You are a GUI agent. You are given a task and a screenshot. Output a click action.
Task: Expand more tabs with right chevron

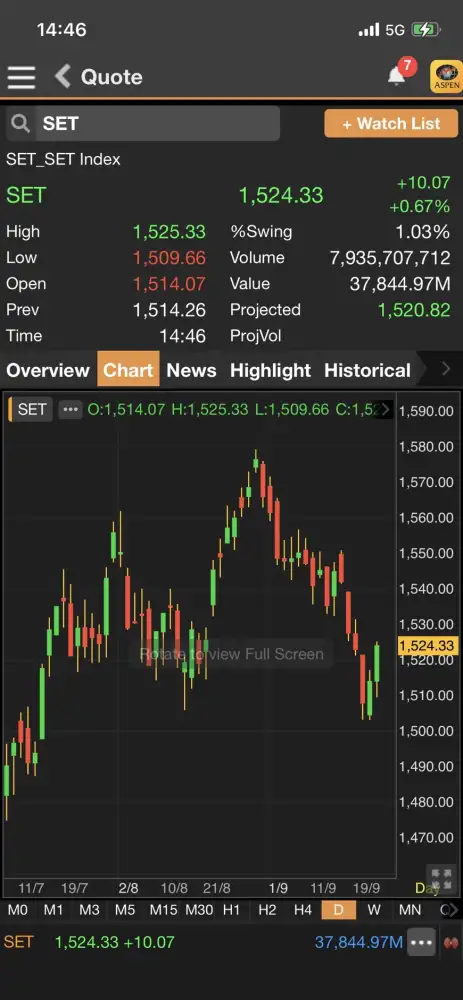[446, 369]
